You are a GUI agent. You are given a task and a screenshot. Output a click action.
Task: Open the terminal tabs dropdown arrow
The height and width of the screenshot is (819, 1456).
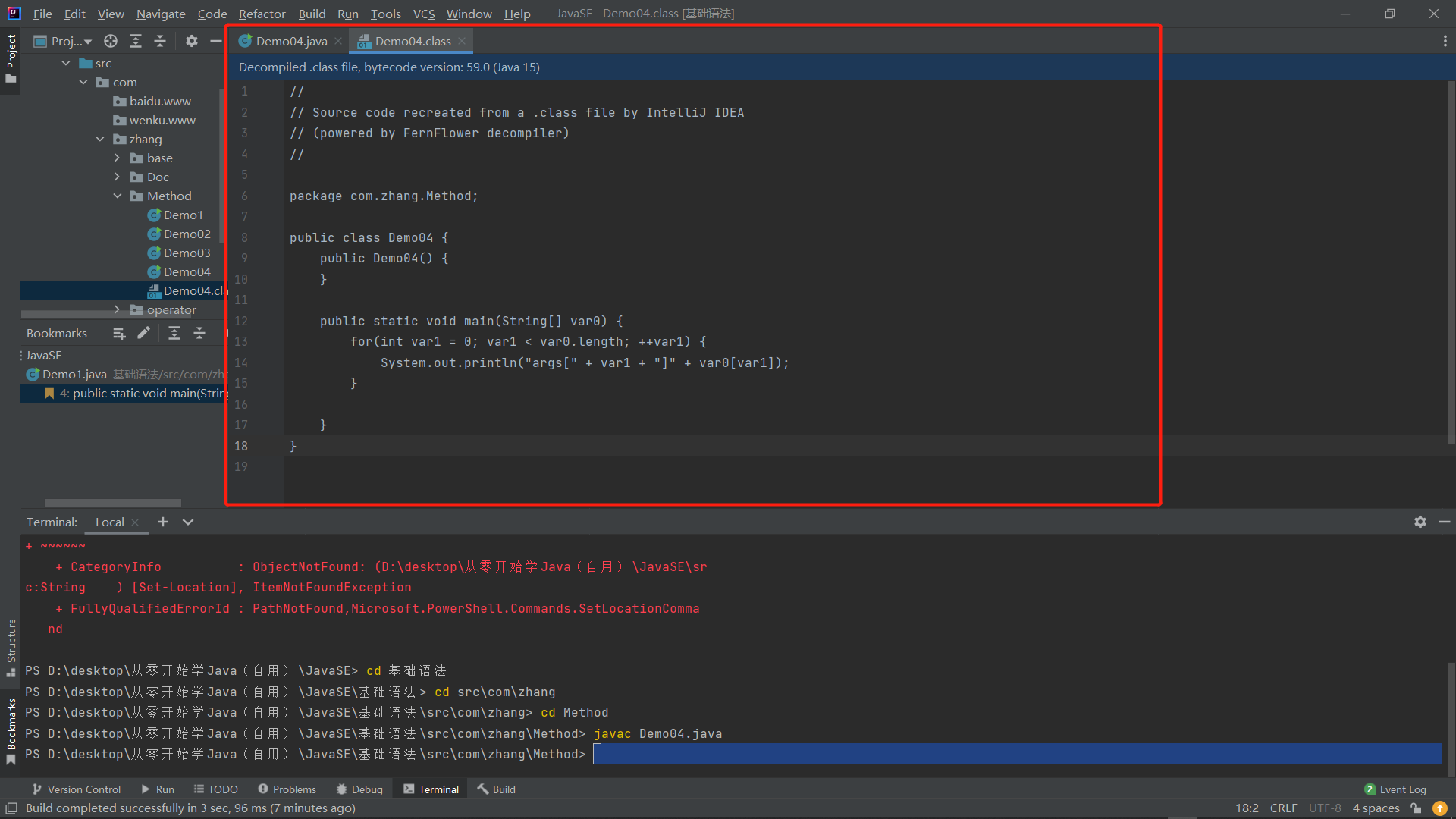click(188, 522)
